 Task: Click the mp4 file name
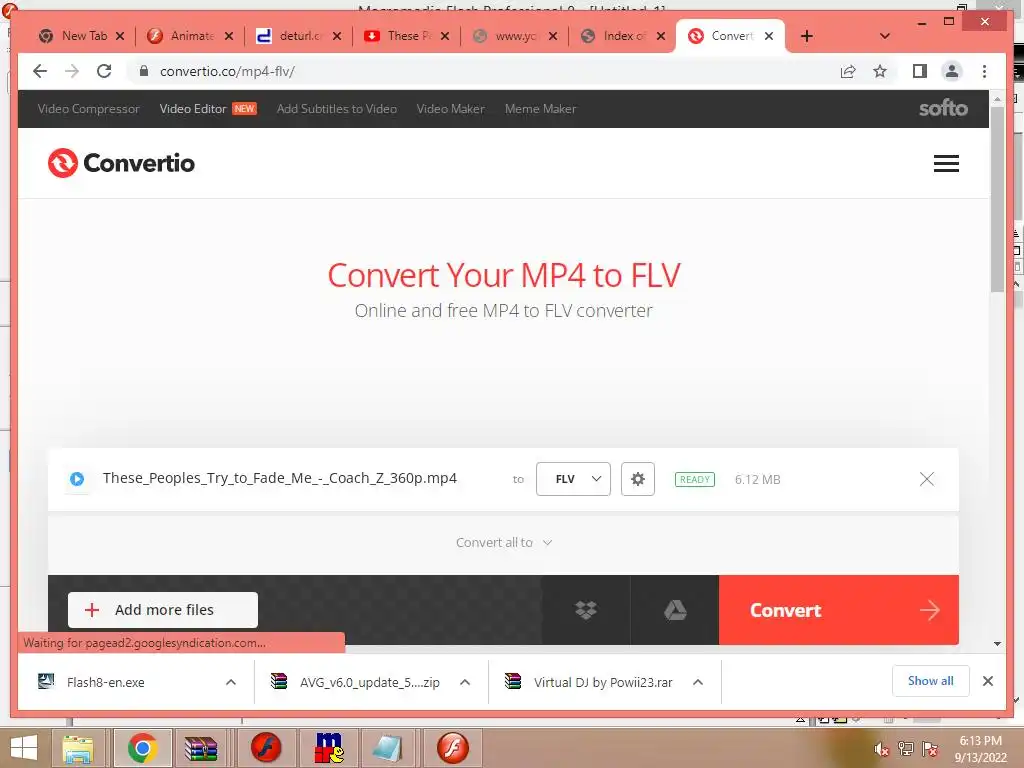click(280, 478)
